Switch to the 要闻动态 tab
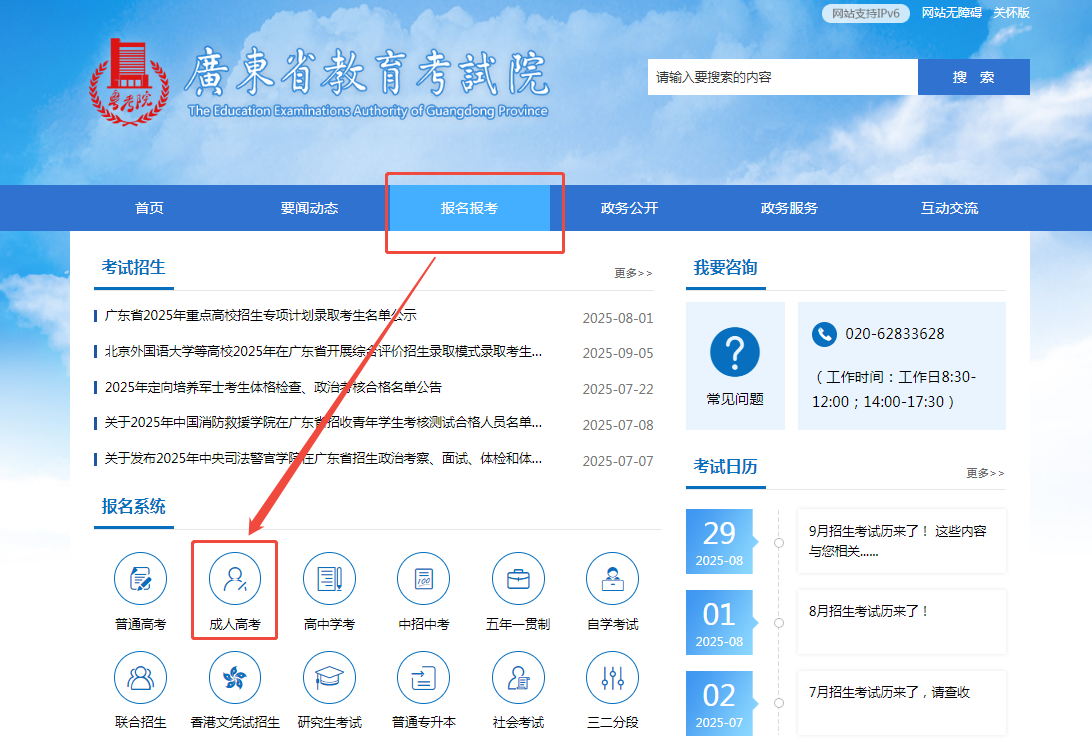The image size is (1092, 746). click(309, 207)
